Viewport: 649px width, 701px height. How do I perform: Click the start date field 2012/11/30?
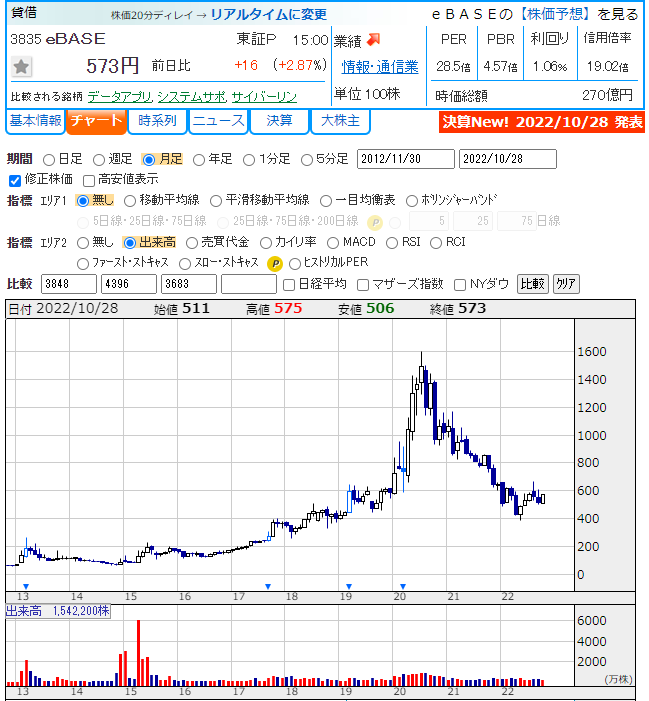(x=405, y=159)
